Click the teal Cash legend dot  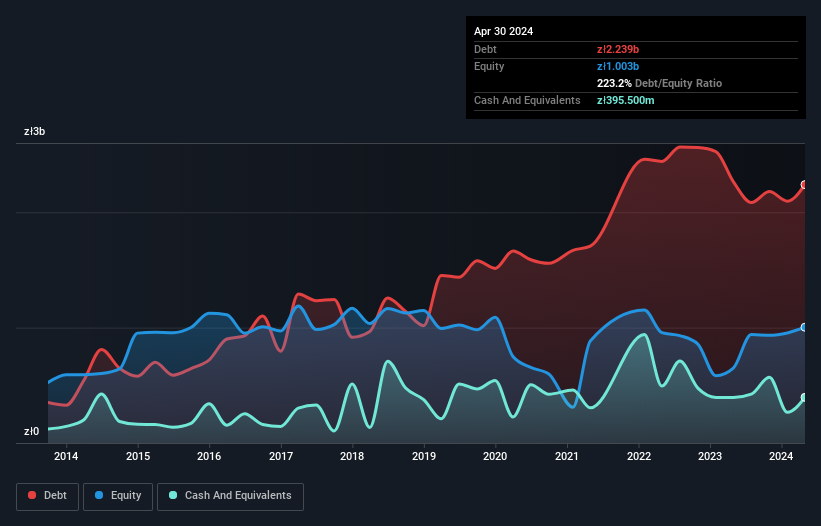tap(173, 495)
